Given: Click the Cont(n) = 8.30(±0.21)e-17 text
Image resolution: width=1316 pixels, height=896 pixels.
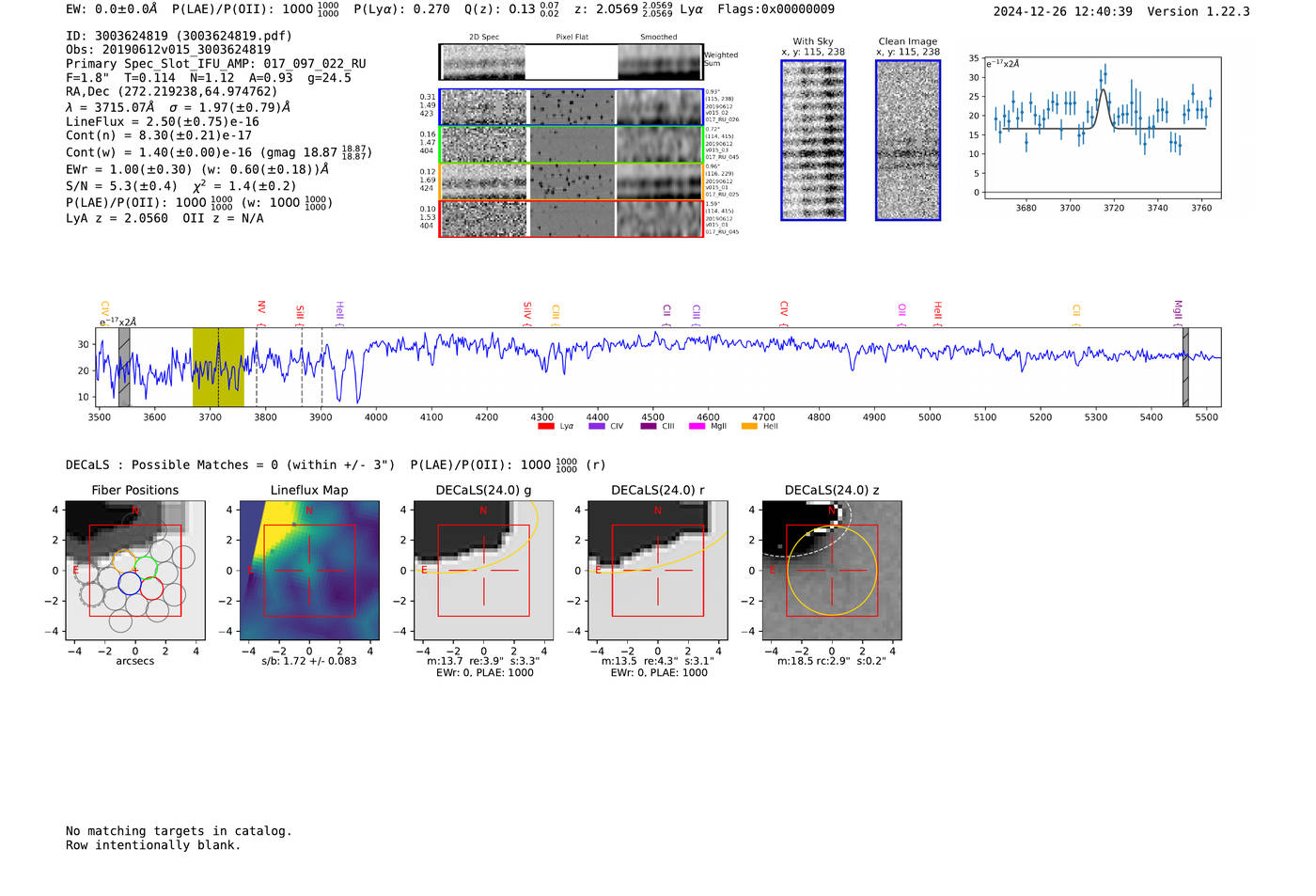Looking at the screenshot, I should pyautogui.click(x=159, y=135).
